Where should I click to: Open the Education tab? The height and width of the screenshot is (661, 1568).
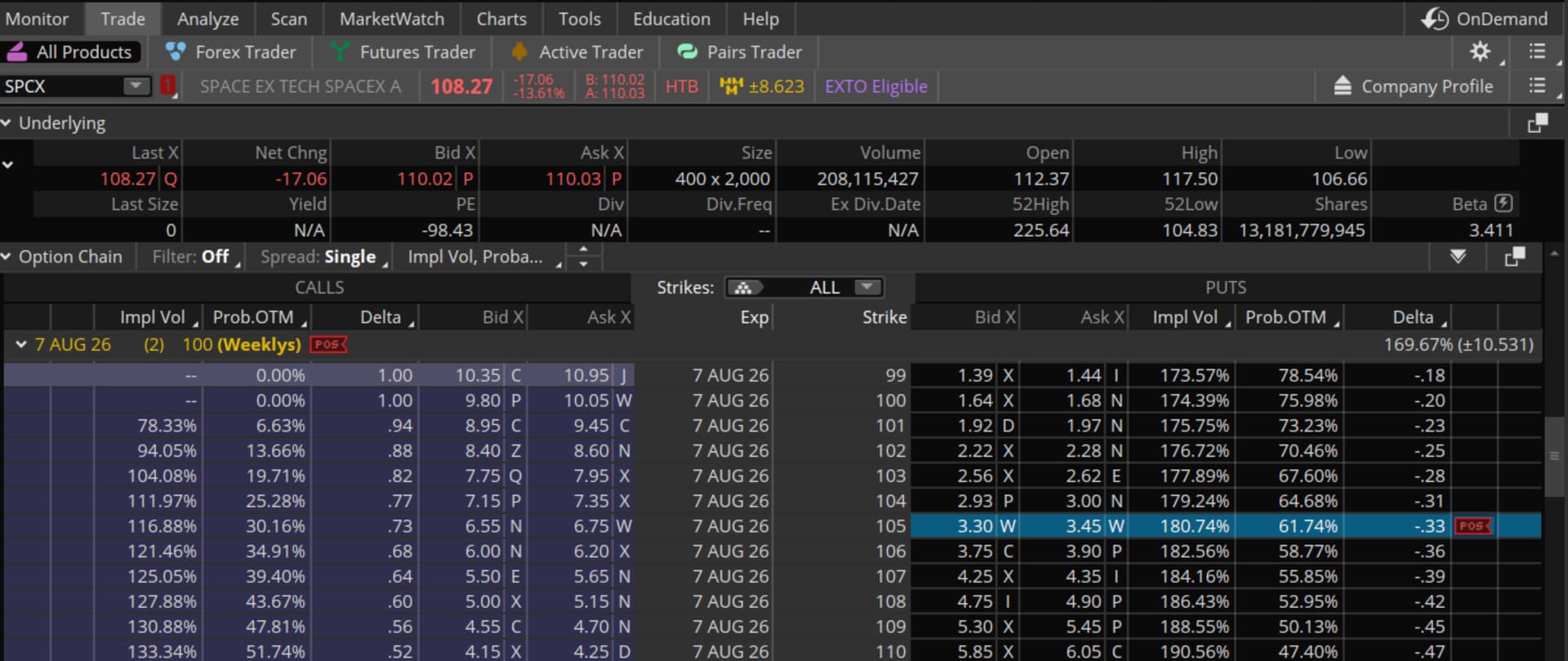671,19
